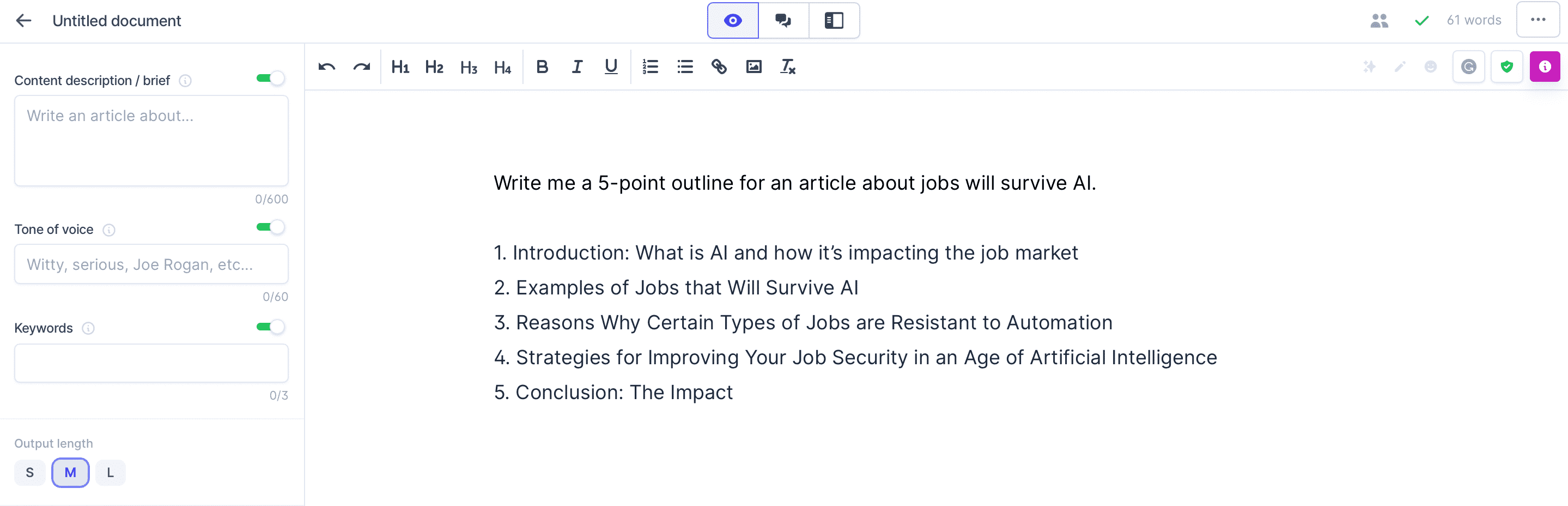The image size is (1568, 506).
Task: Switch to the chat view tab
Action: point(783,21)
